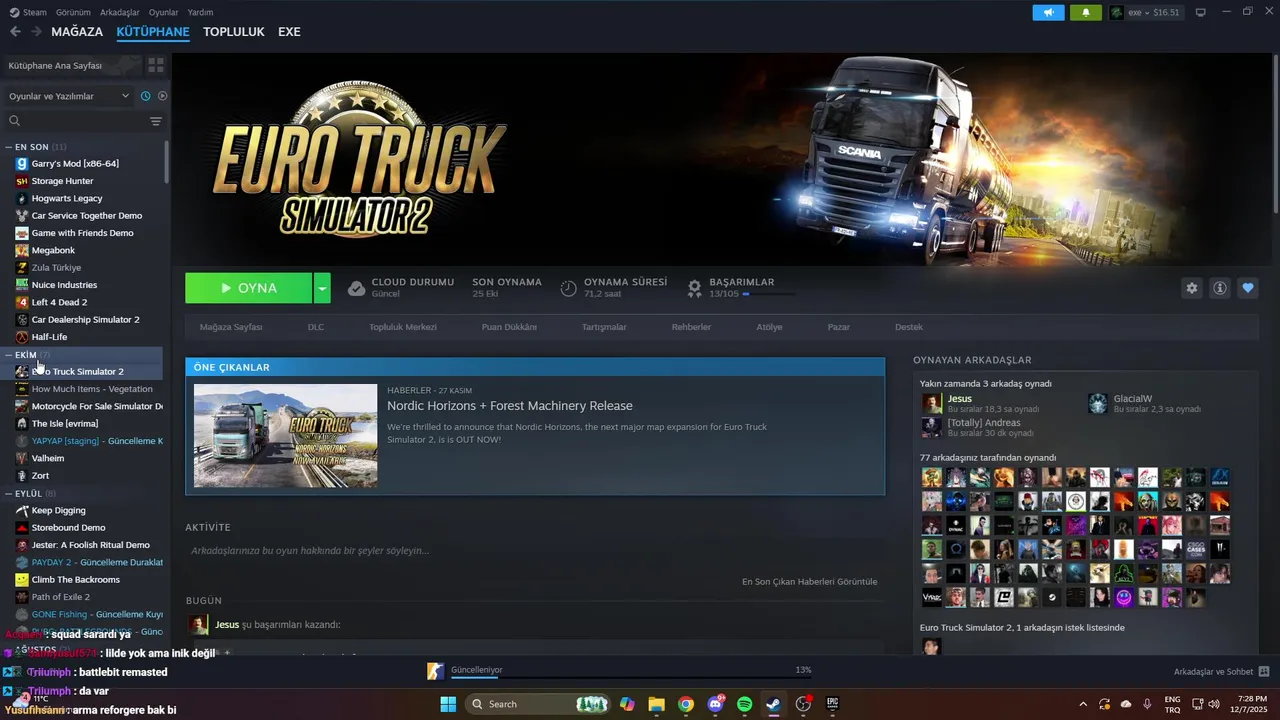Toggle recent activity clock filter
1280x720 pixels.
[146, 96]
